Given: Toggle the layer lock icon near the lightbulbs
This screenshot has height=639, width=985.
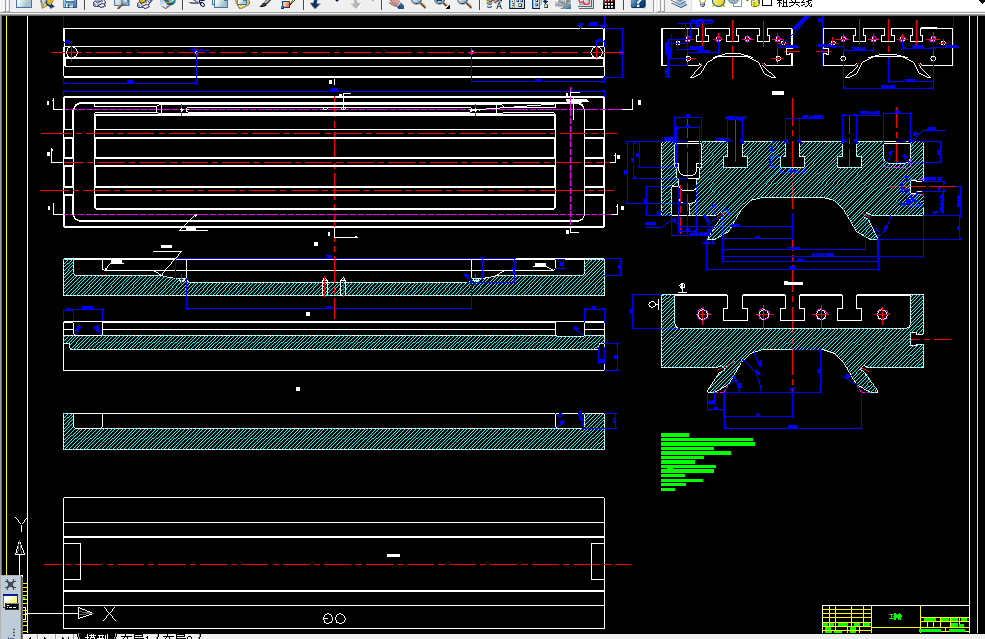Looking at the screenshot, I should (x=754, y=6).
